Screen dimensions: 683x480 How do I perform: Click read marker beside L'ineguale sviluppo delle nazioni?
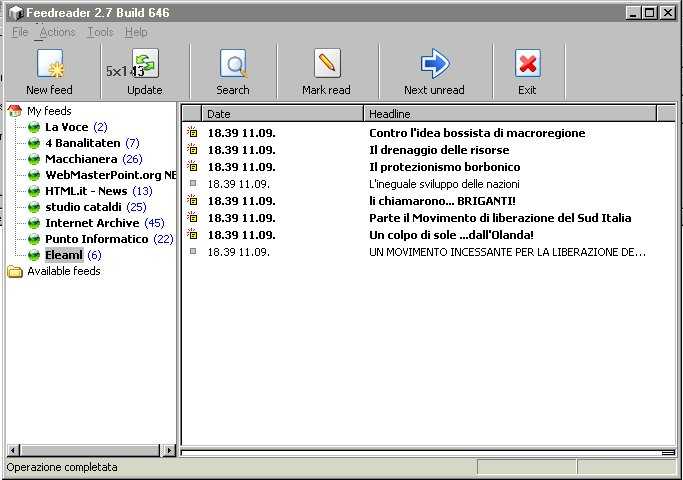coord(192,184)
